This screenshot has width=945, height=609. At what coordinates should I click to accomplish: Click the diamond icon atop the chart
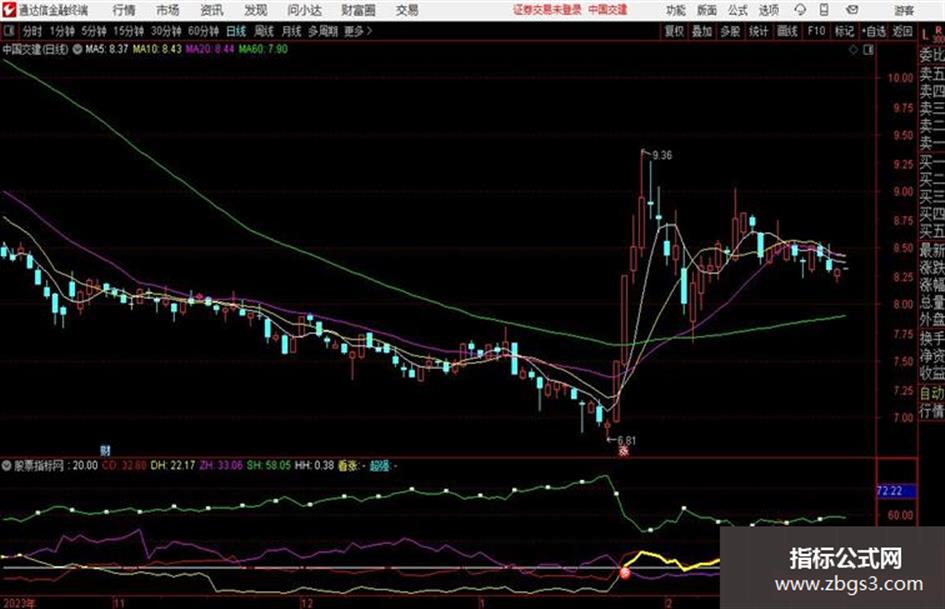853,50
